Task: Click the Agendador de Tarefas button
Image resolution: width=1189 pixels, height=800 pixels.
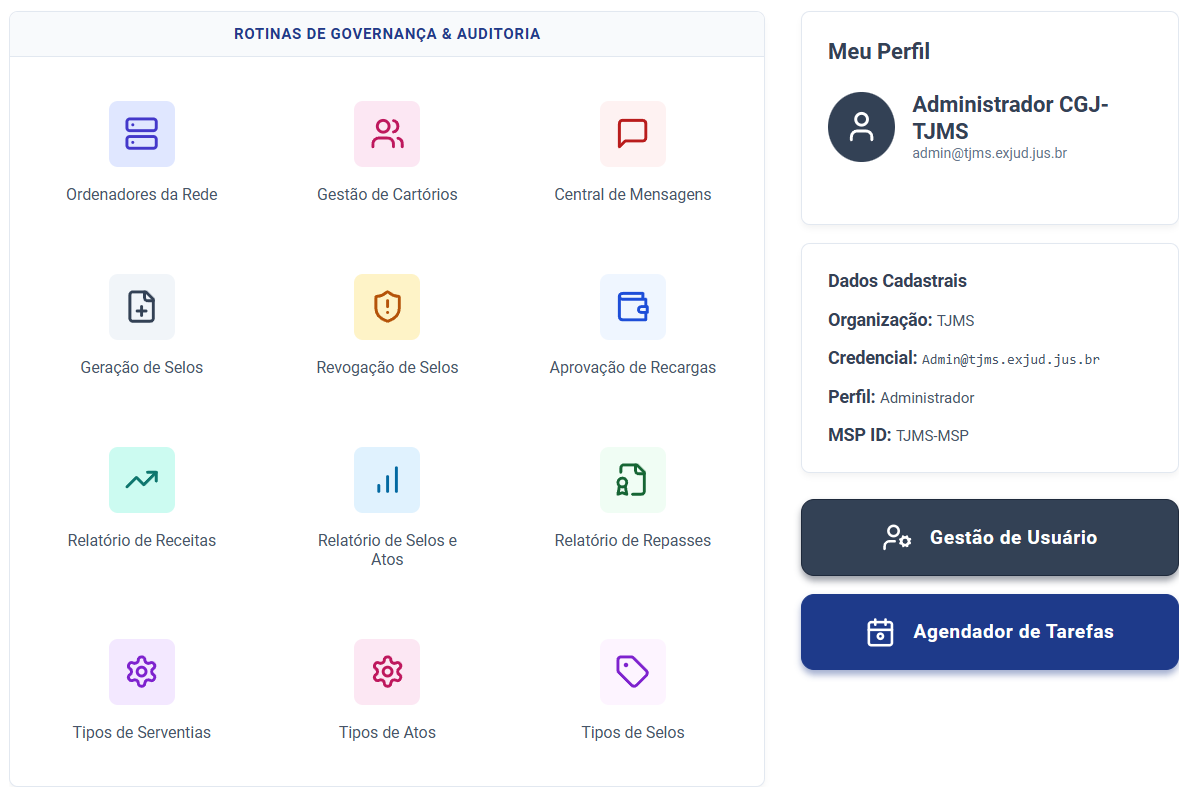Action: click(990, 632)
